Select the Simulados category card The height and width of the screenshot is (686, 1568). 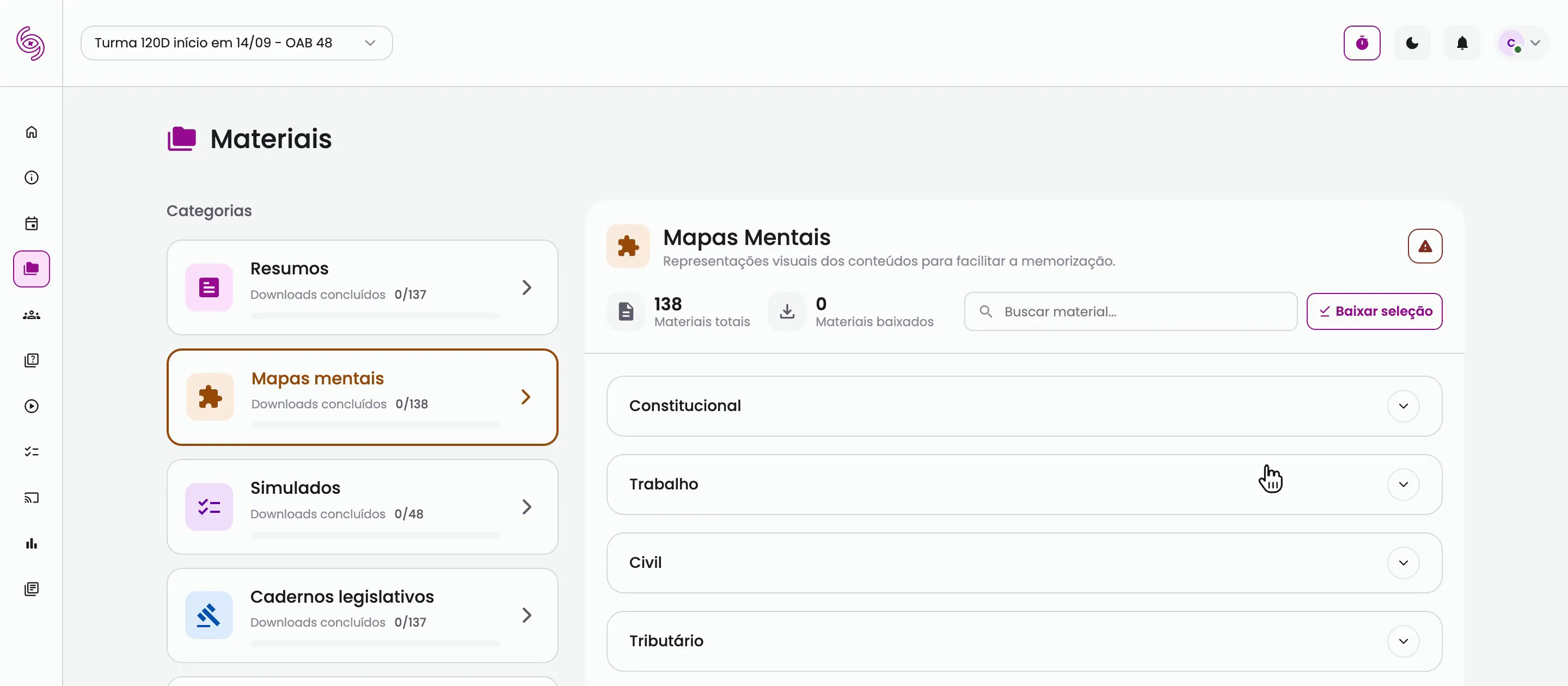pyautogui.click(x=362, y=506)
